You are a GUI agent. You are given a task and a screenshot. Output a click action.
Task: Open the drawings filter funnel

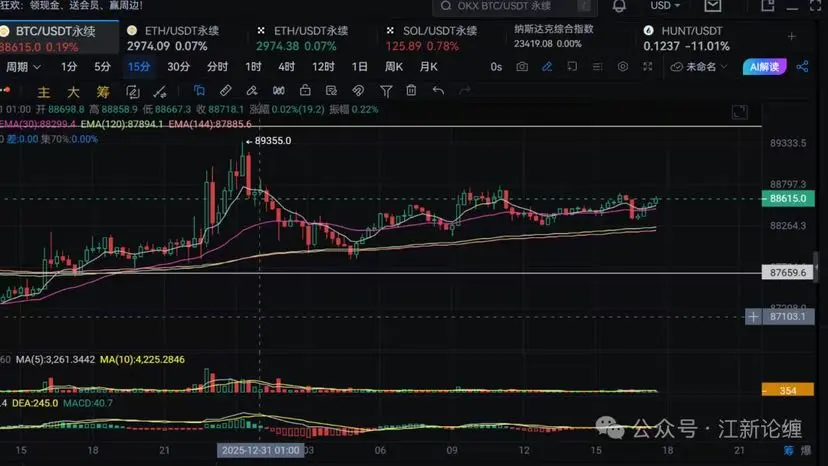pyautogui.click(x=386, y=91)
